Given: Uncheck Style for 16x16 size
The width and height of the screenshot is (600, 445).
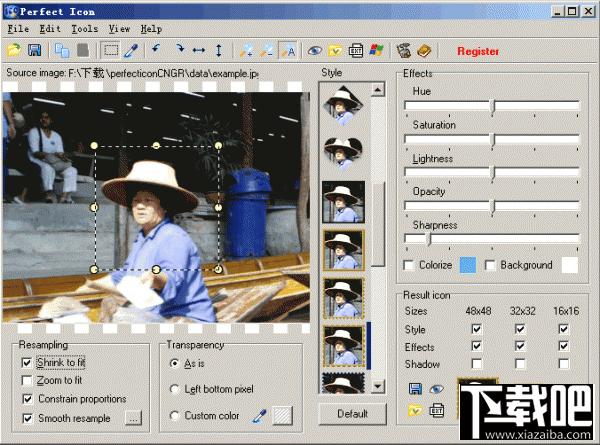Looking at the screenshot, I should click(563, 329).
